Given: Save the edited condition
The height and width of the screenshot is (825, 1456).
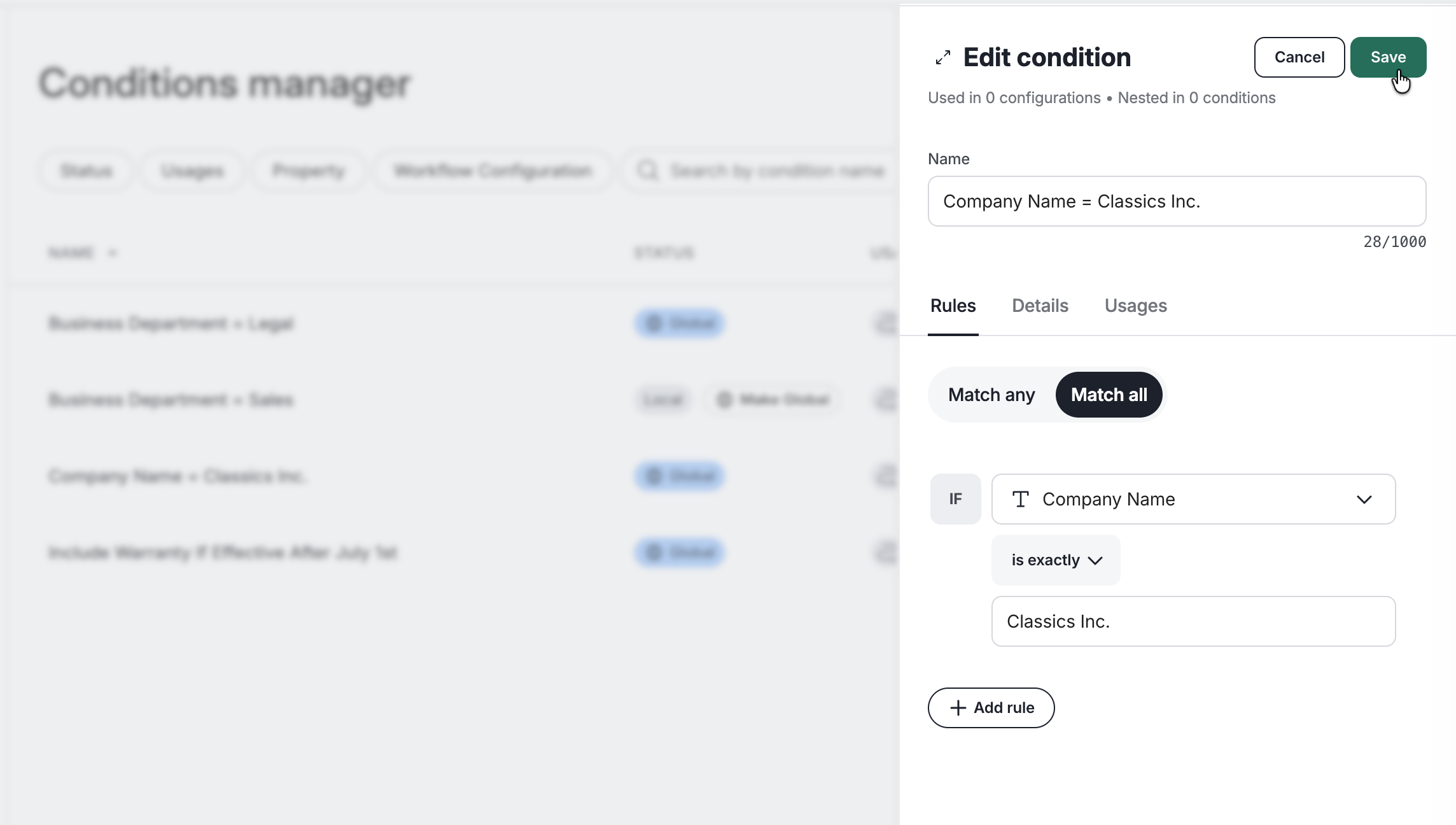Looking at the screenshot, I should (x=1388, y=57).
